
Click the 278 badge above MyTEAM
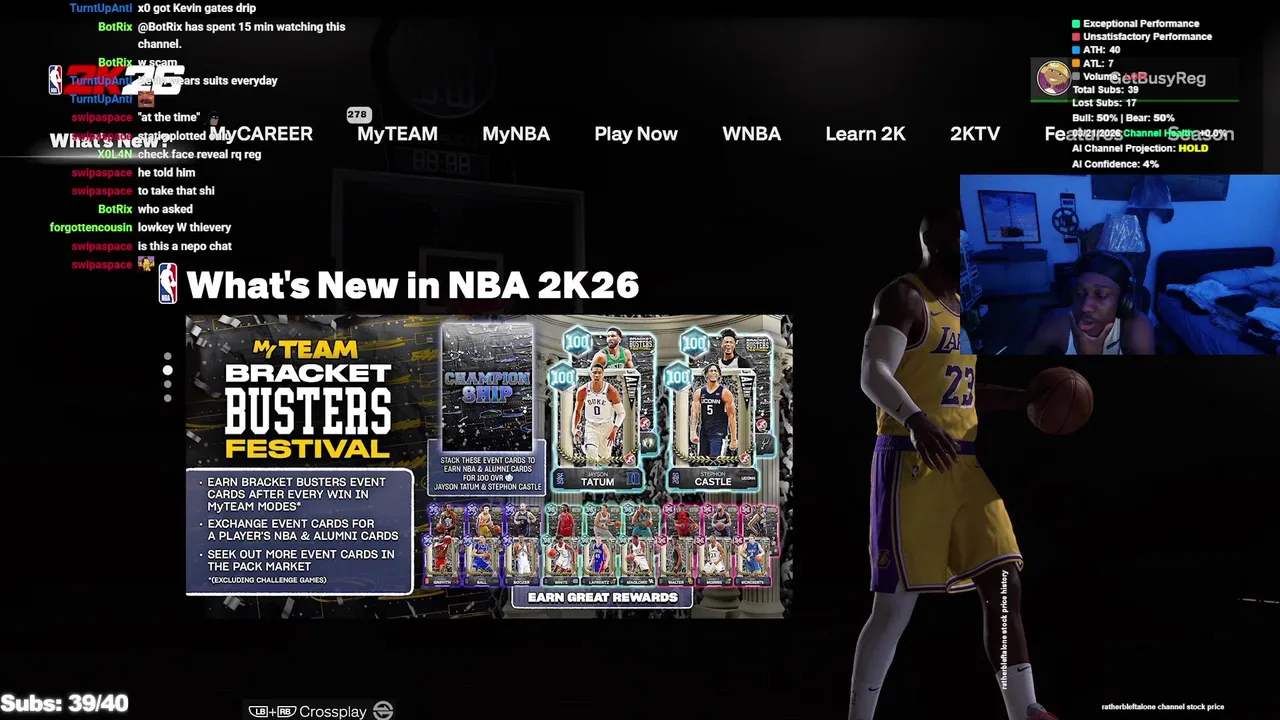click(x=358, y=115)
